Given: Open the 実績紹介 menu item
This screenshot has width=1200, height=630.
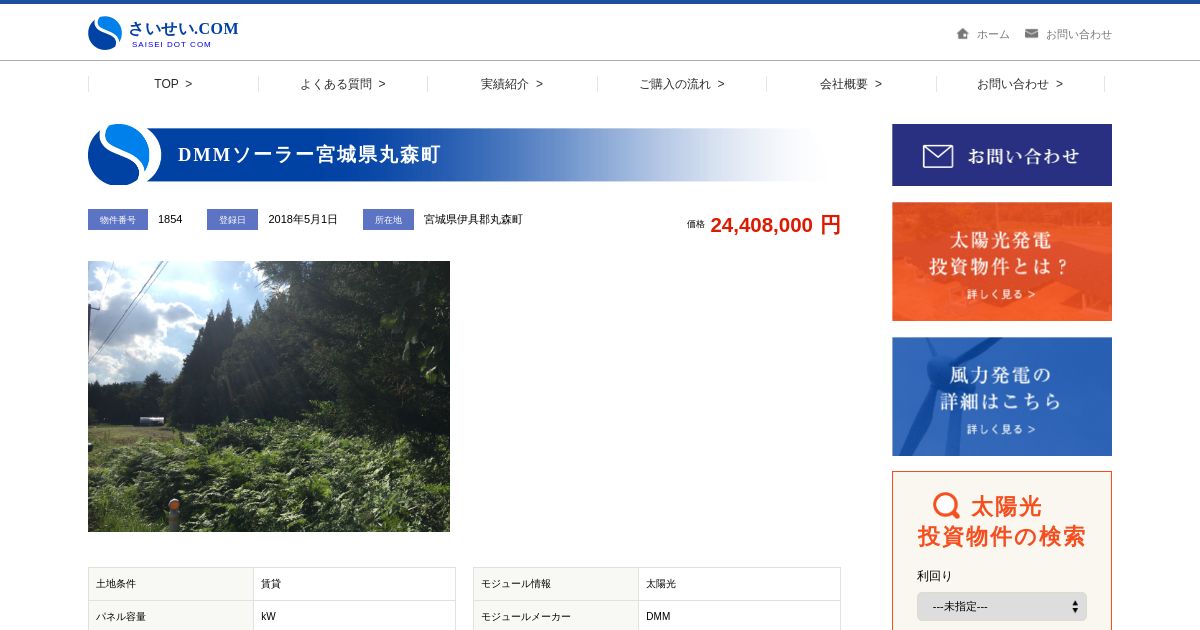Looking at the screenshot, I should [512, 84].
